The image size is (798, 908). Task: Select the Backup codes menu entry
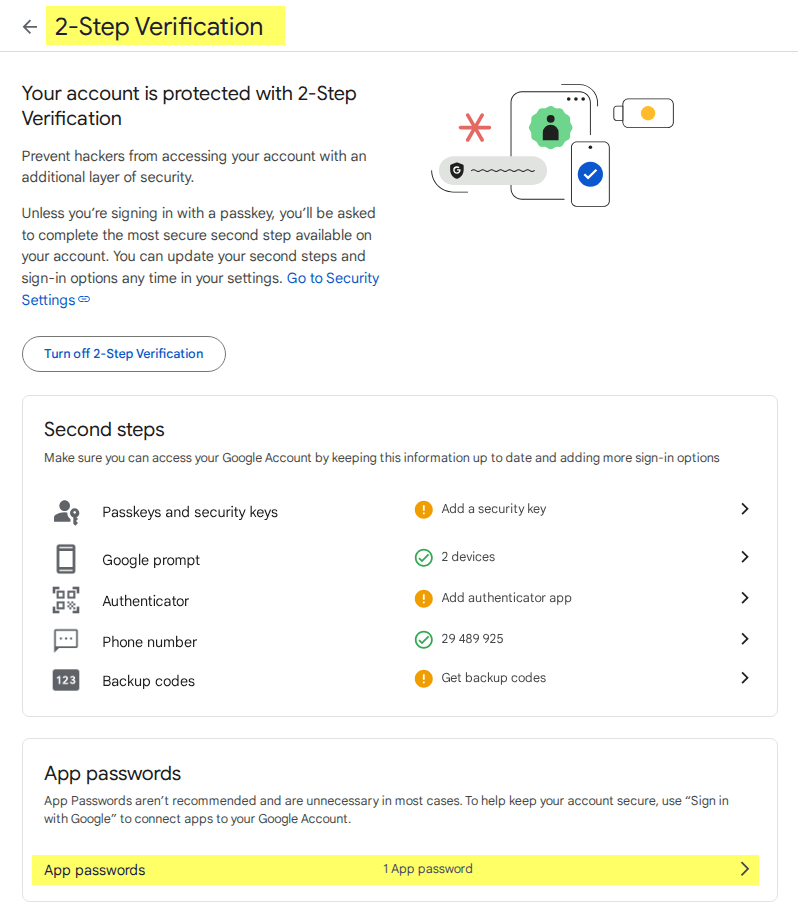[148, 681]
